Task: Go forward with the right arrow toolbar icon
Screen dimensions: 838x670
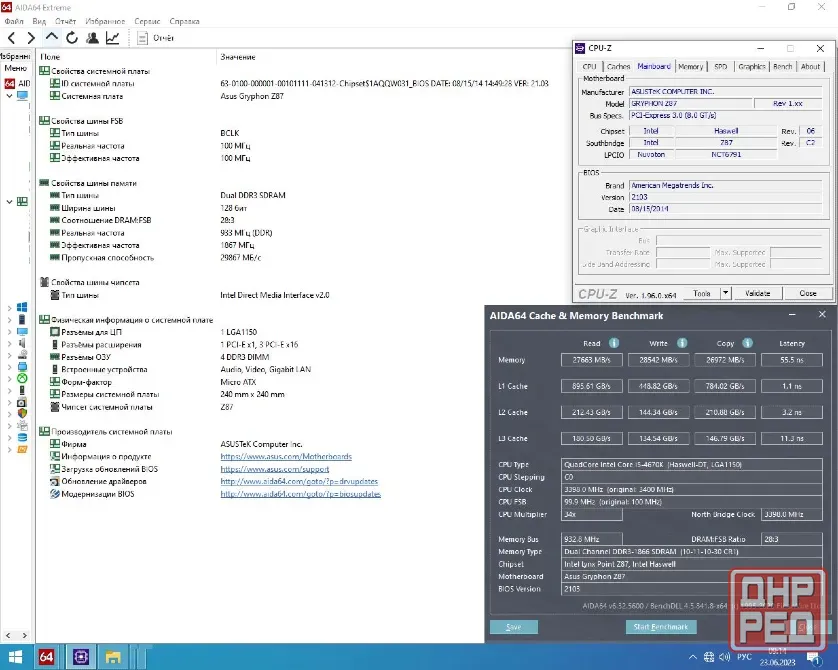Action: click(31, 38)
